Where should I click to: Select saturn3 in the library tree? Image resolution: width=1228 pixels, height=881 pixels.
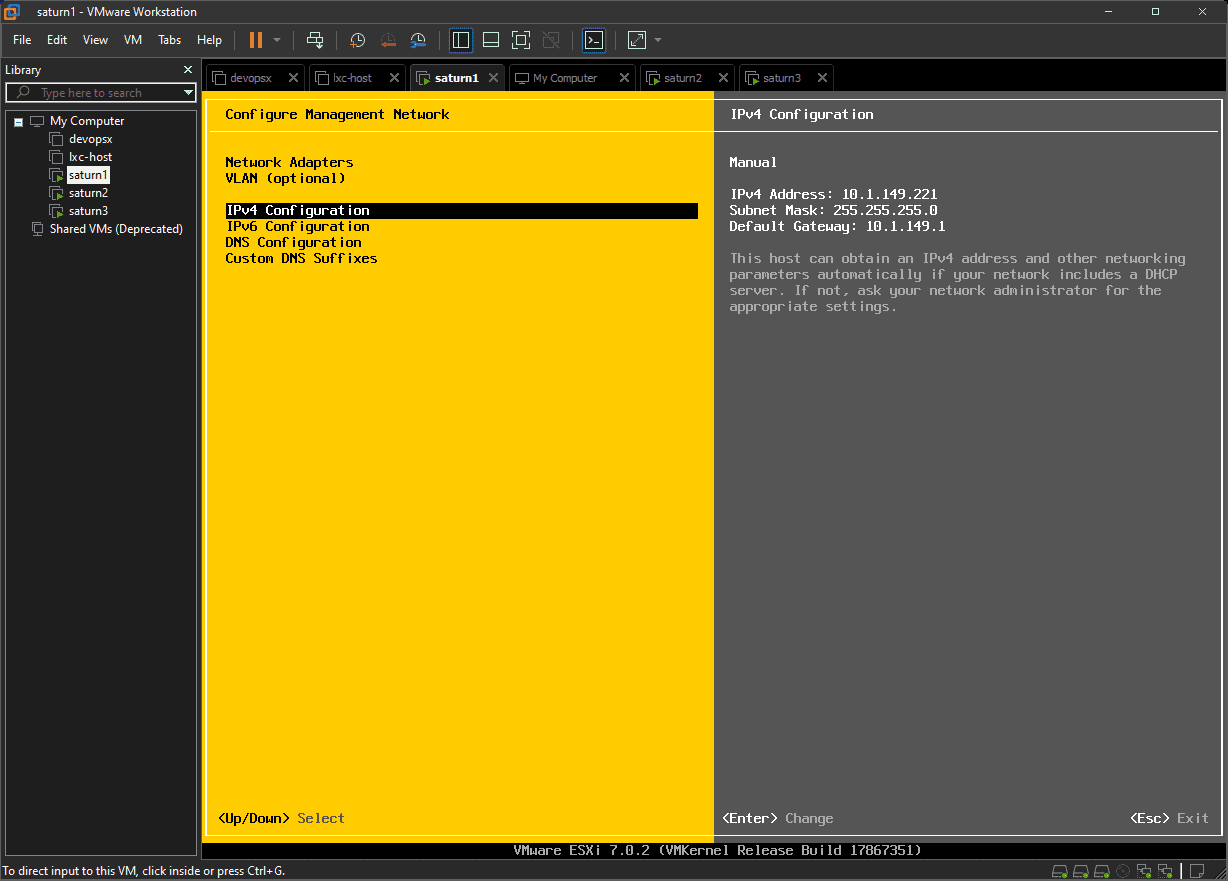[x=88, y=211]
